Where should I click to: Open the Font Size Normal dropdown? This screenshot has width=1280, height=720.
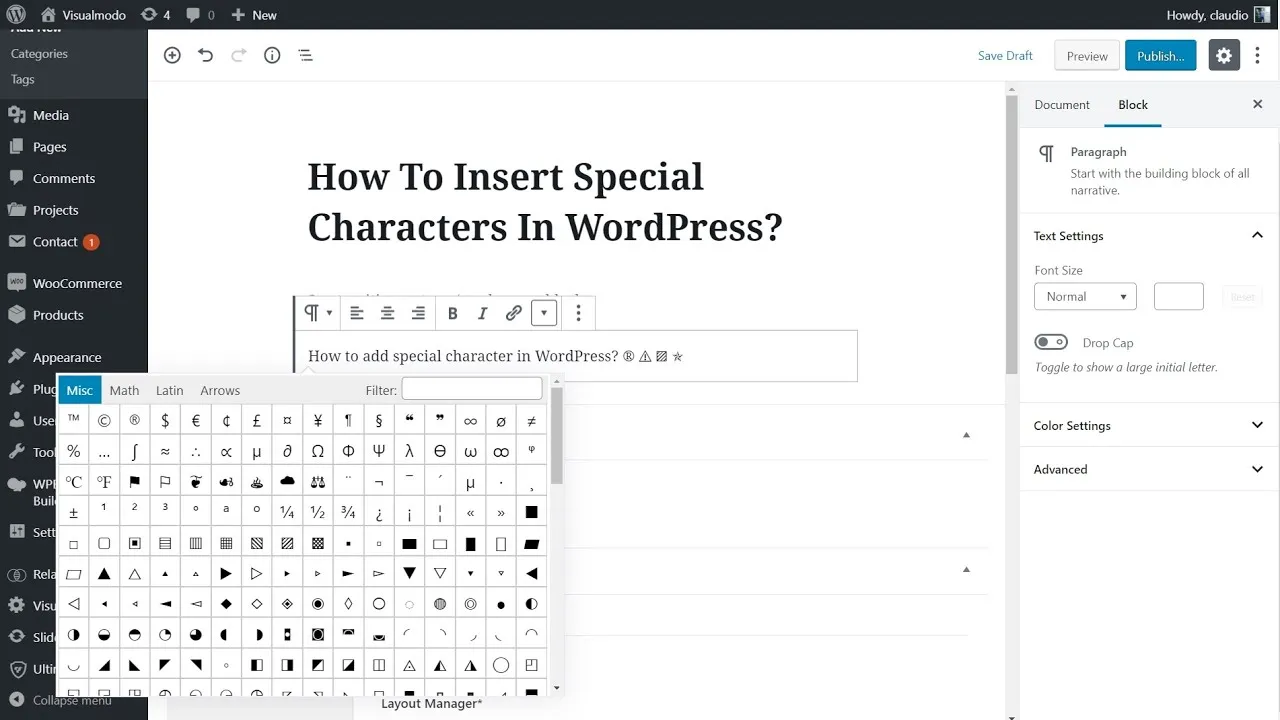[1085, 296]
